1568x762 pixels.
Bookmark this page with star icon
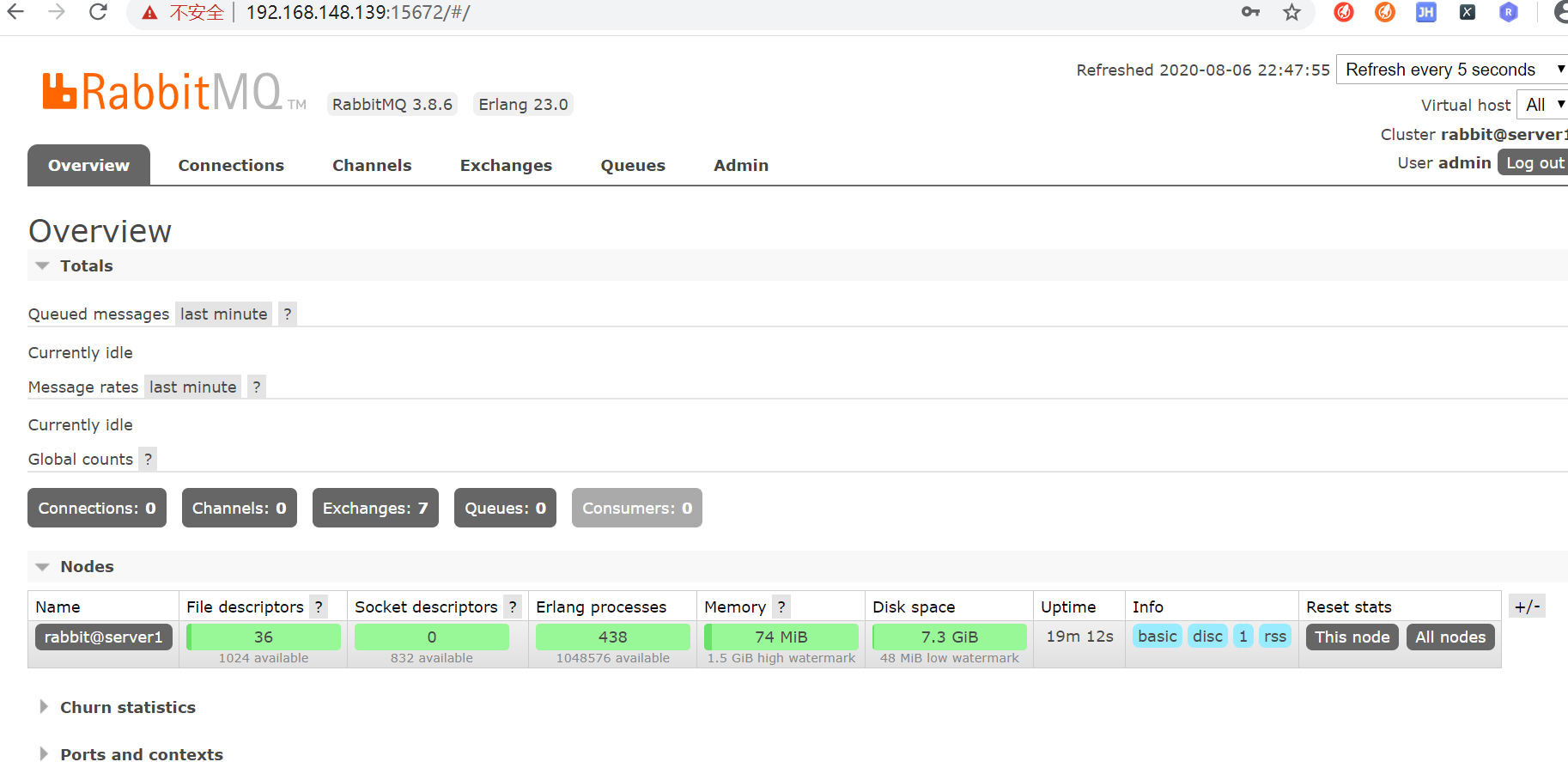(1291, 12)
